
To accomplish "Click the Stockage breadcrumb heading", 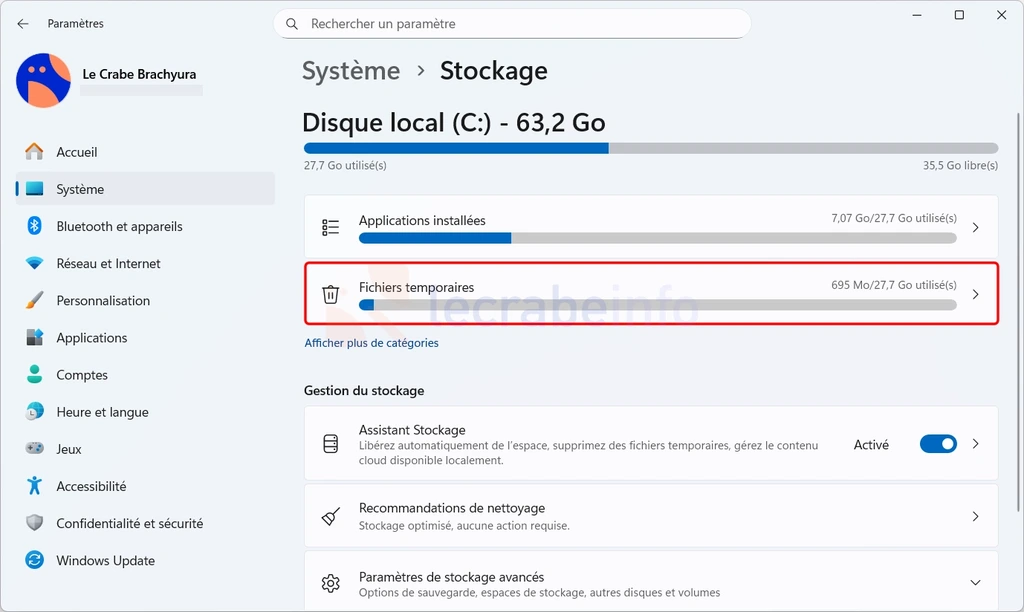I will [494, 71].
